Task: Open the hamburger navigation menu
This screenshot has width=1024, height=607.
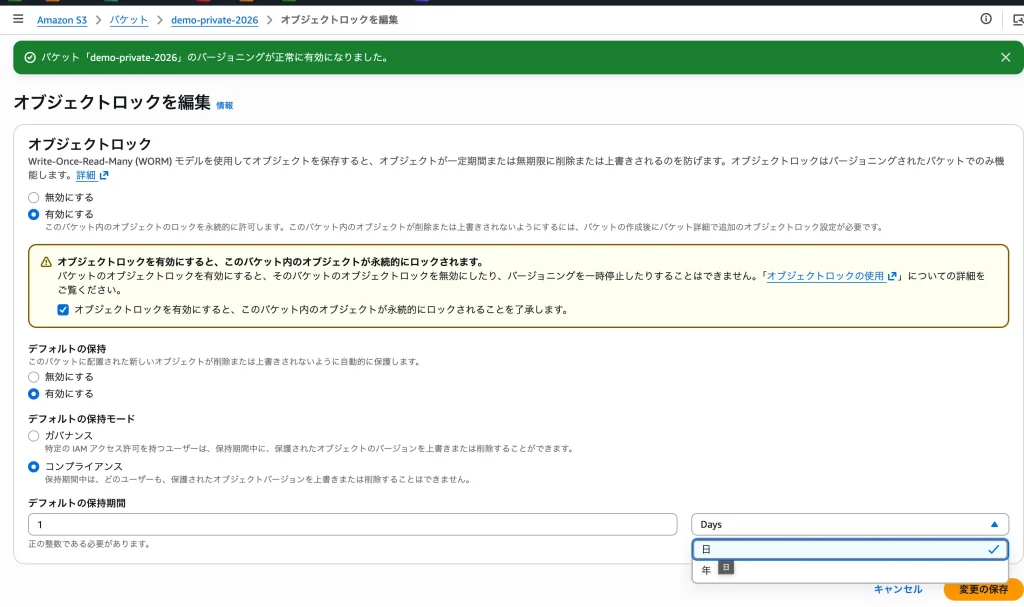Action: 18,19
